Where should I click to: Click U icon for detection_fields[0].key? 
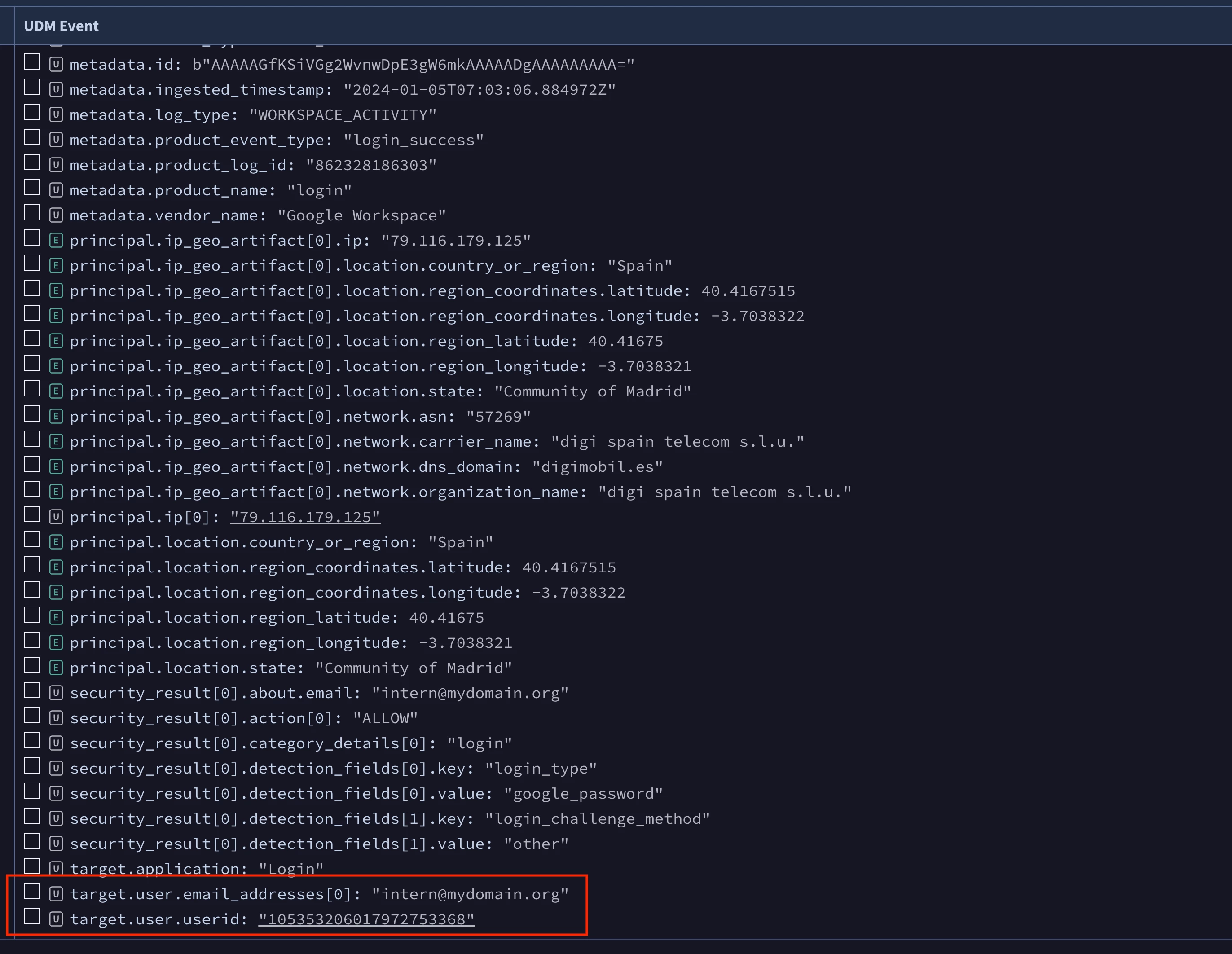(x=56, y=768)
